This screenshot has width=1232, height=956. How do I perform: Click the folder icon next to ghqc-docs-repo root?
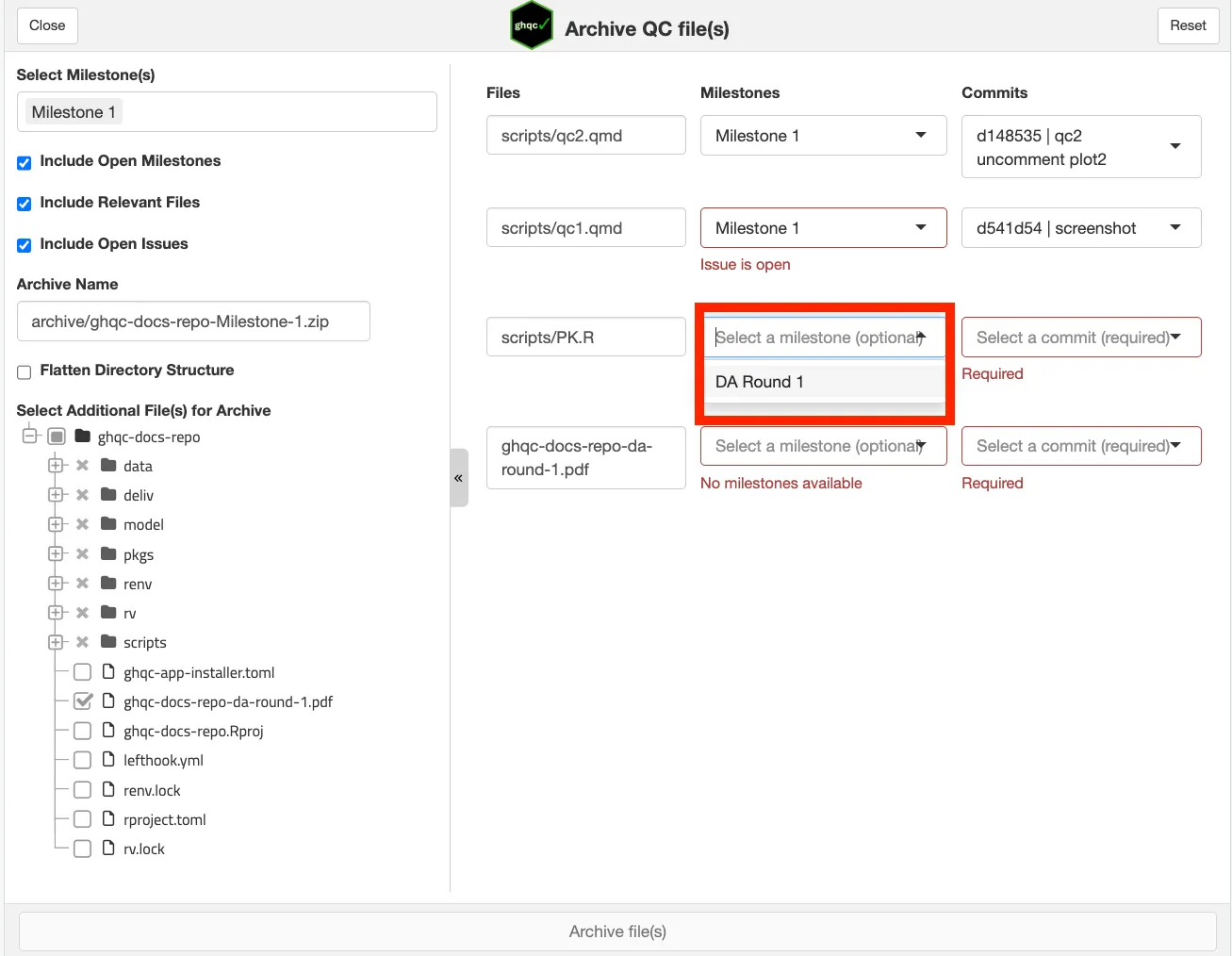tap(83, 437)
